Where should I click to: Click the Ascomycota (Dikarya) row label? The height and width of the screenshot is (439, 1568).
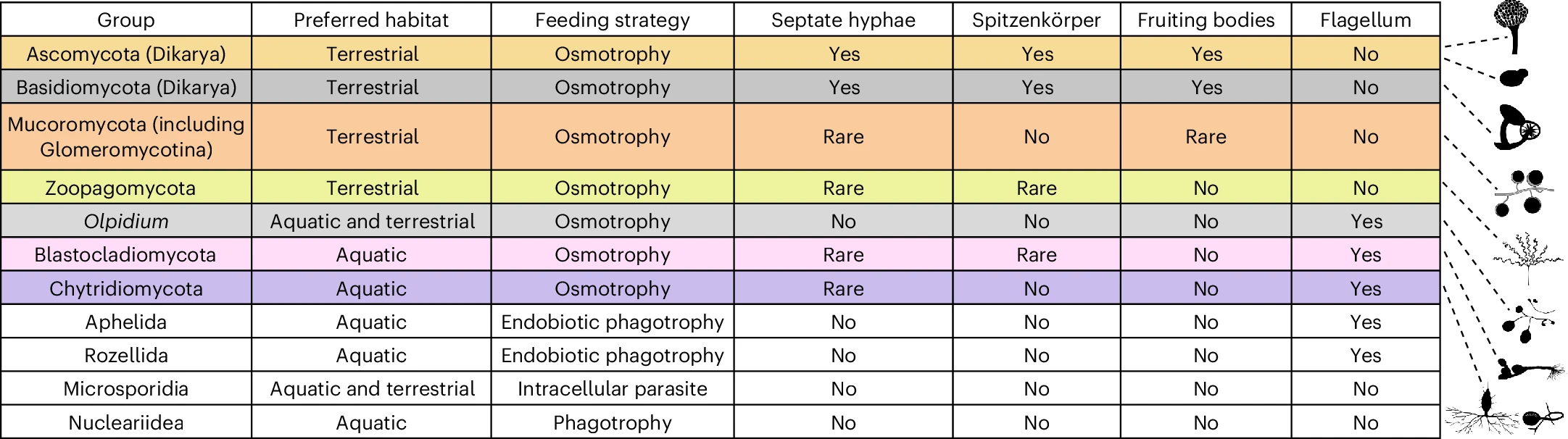click(126, 54)
